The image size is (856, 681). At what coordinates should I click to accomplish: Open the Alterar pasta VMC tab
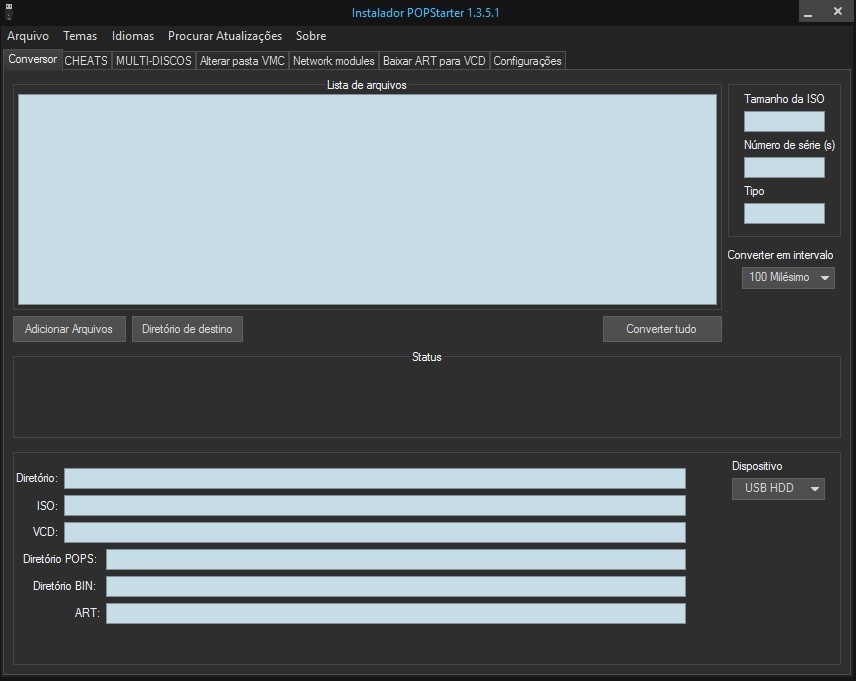pos(242,61)
